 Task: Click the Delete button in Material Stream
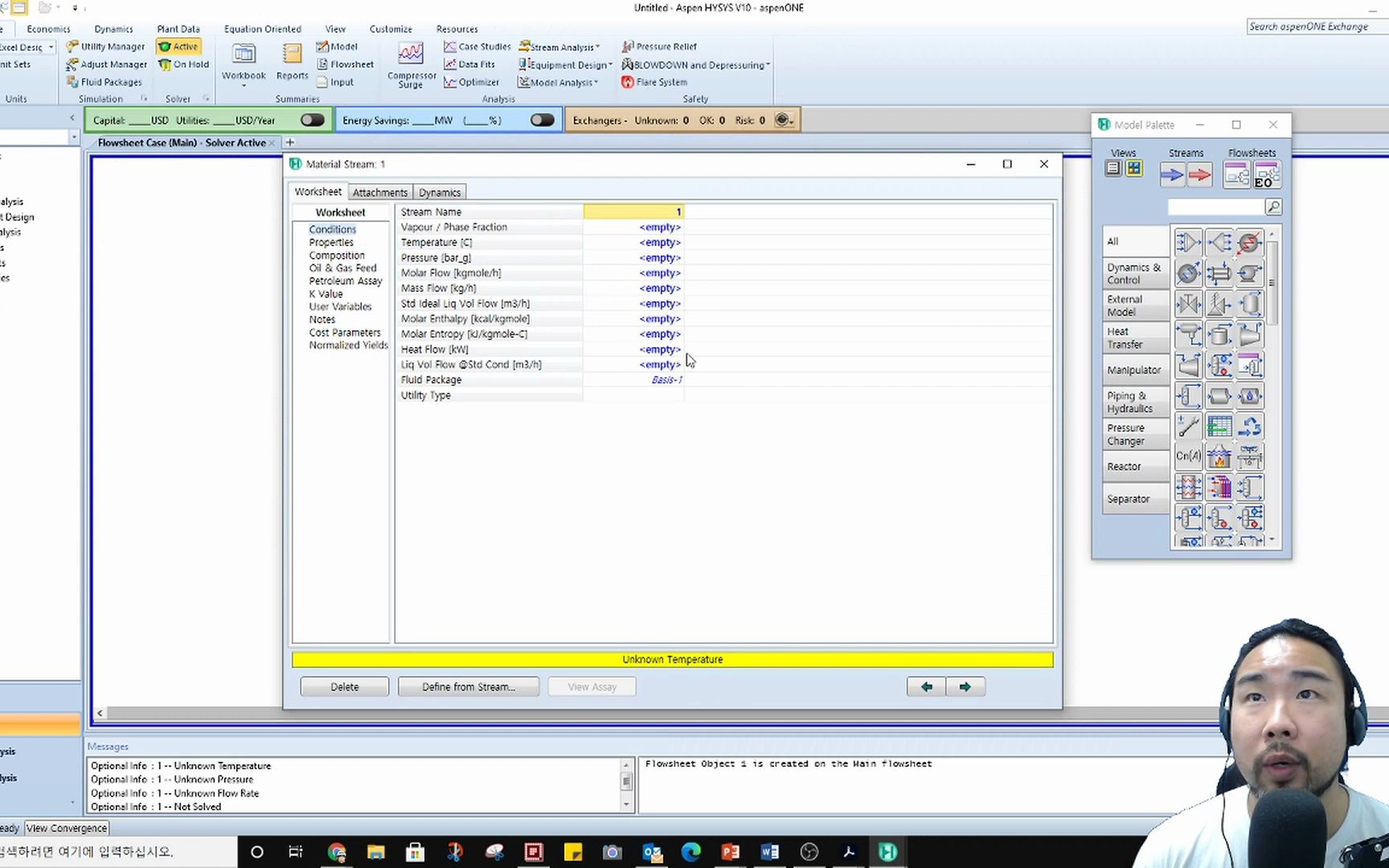click(x=345, y=687)
